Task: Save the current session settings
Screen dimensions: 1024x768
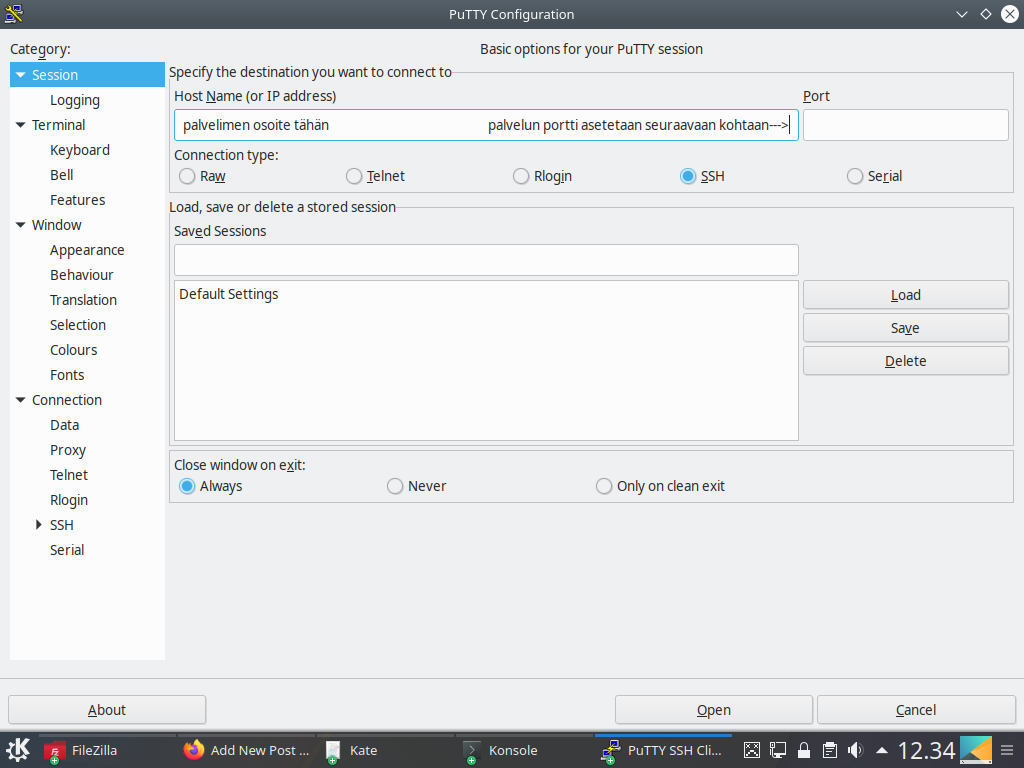Action: point(906,328)
